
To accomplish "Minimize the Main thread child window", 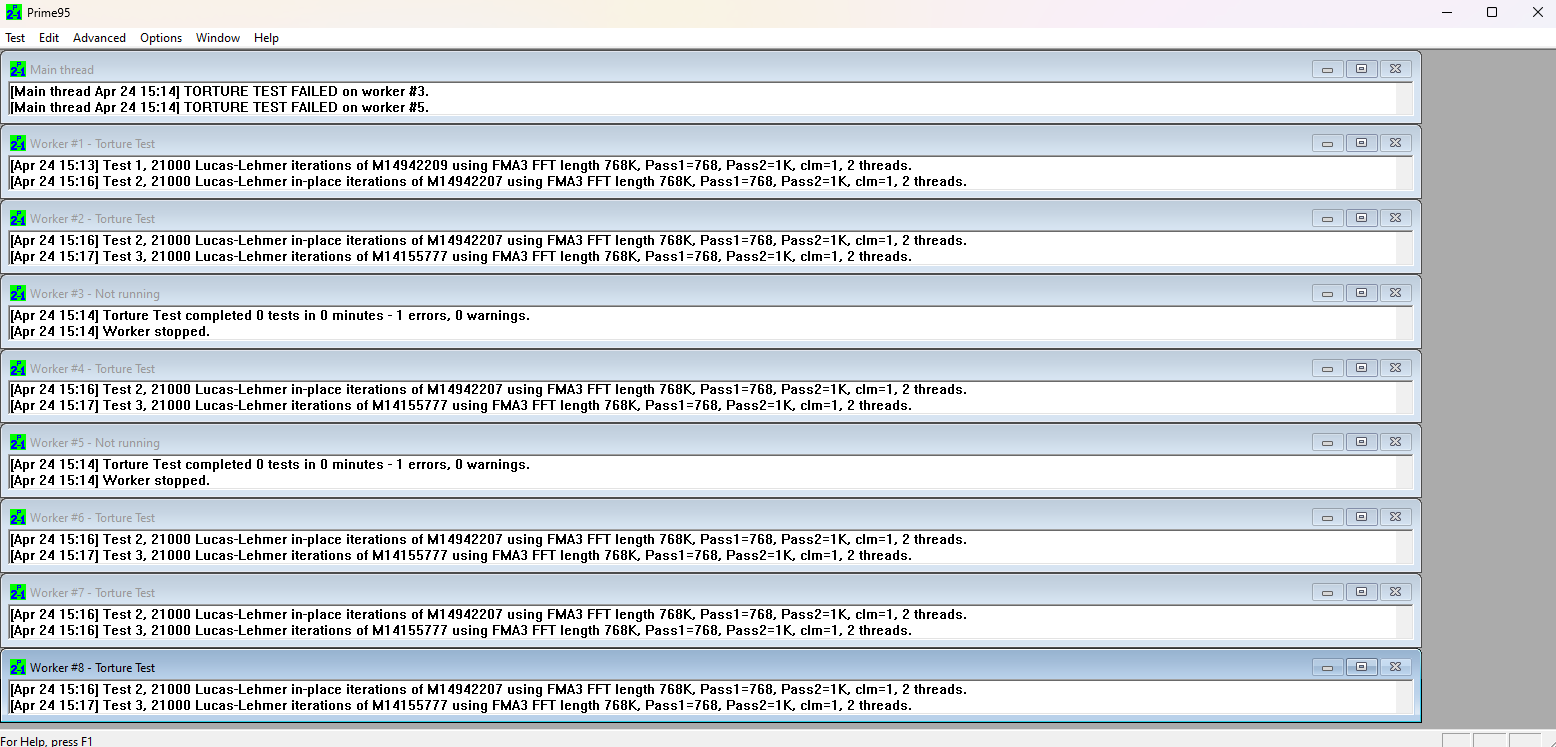I will (1328, 69).
